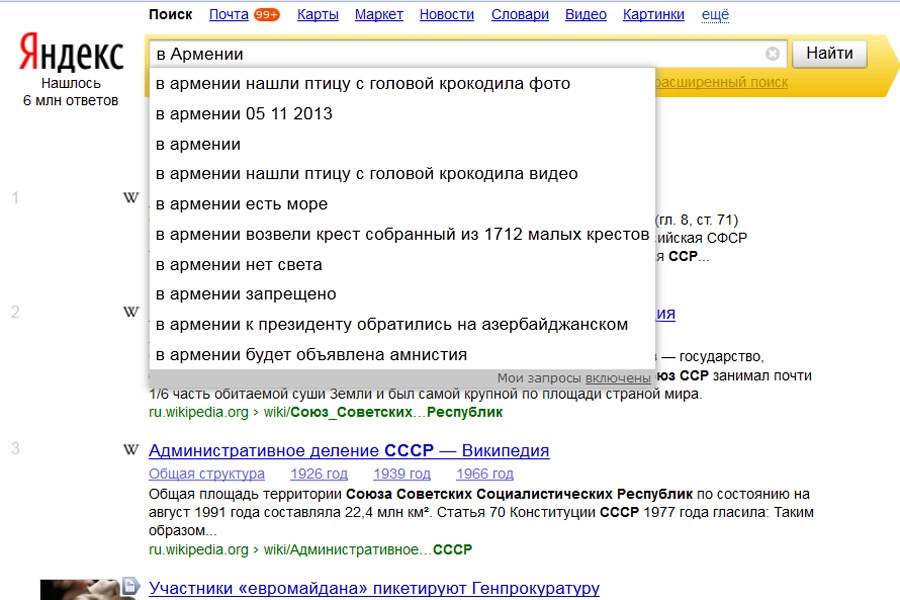This screenshot has height=600, width=900.
Task: Switch to the Картинки tab
Action: pos(653,15)
